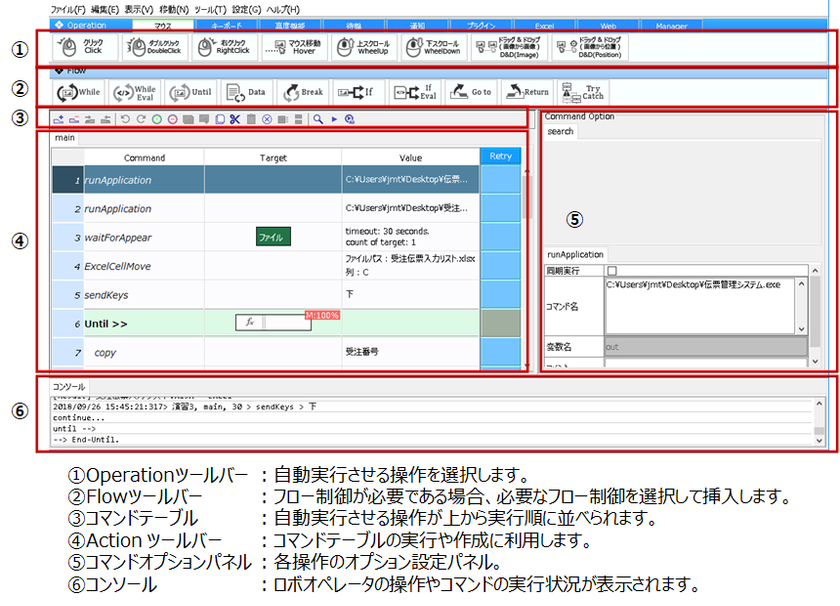Viewport: 840px width, 606px height.
Task: Insert a Try Catch flow control
Action: pos(583,92)
